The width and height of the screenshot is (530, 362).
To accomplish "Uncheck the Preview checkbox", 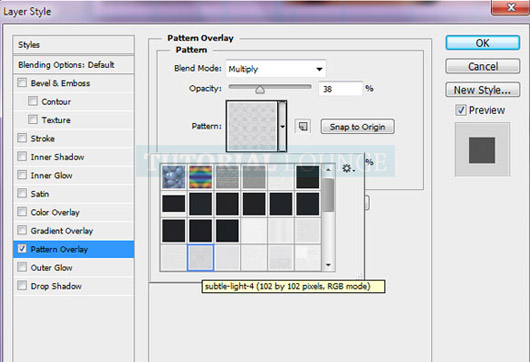I will (461, 110).
